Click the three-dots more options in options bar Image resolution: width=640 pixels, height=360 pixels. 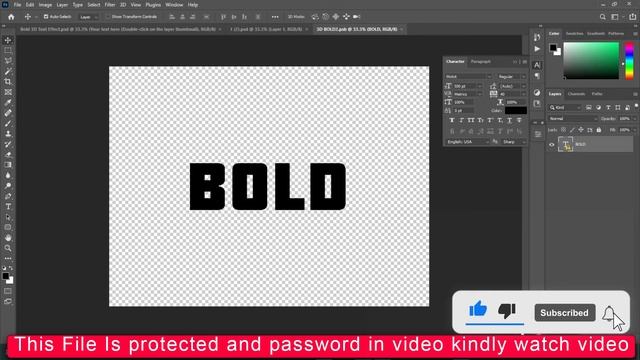[275, 17]
